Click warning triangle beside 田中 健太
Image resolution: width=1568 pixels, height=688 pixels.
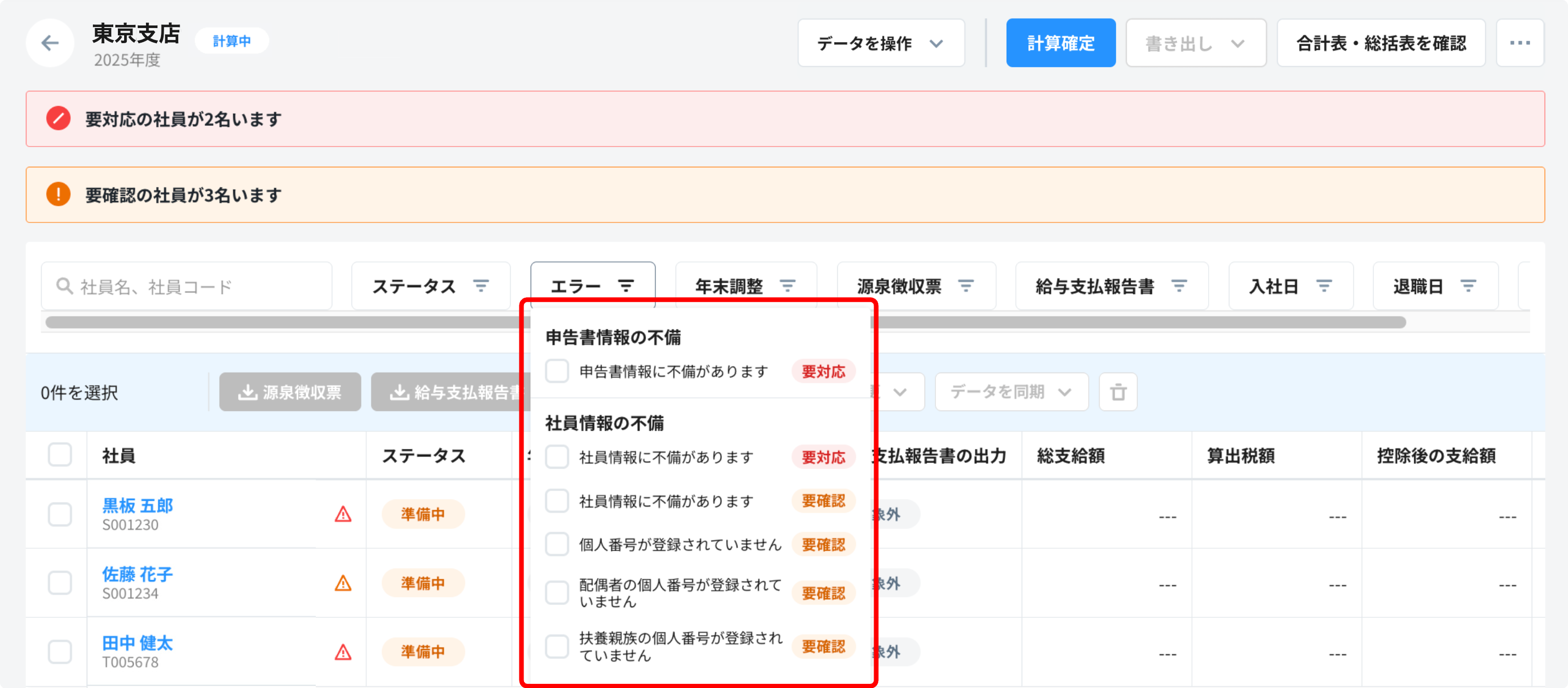[x=343, y=652]
